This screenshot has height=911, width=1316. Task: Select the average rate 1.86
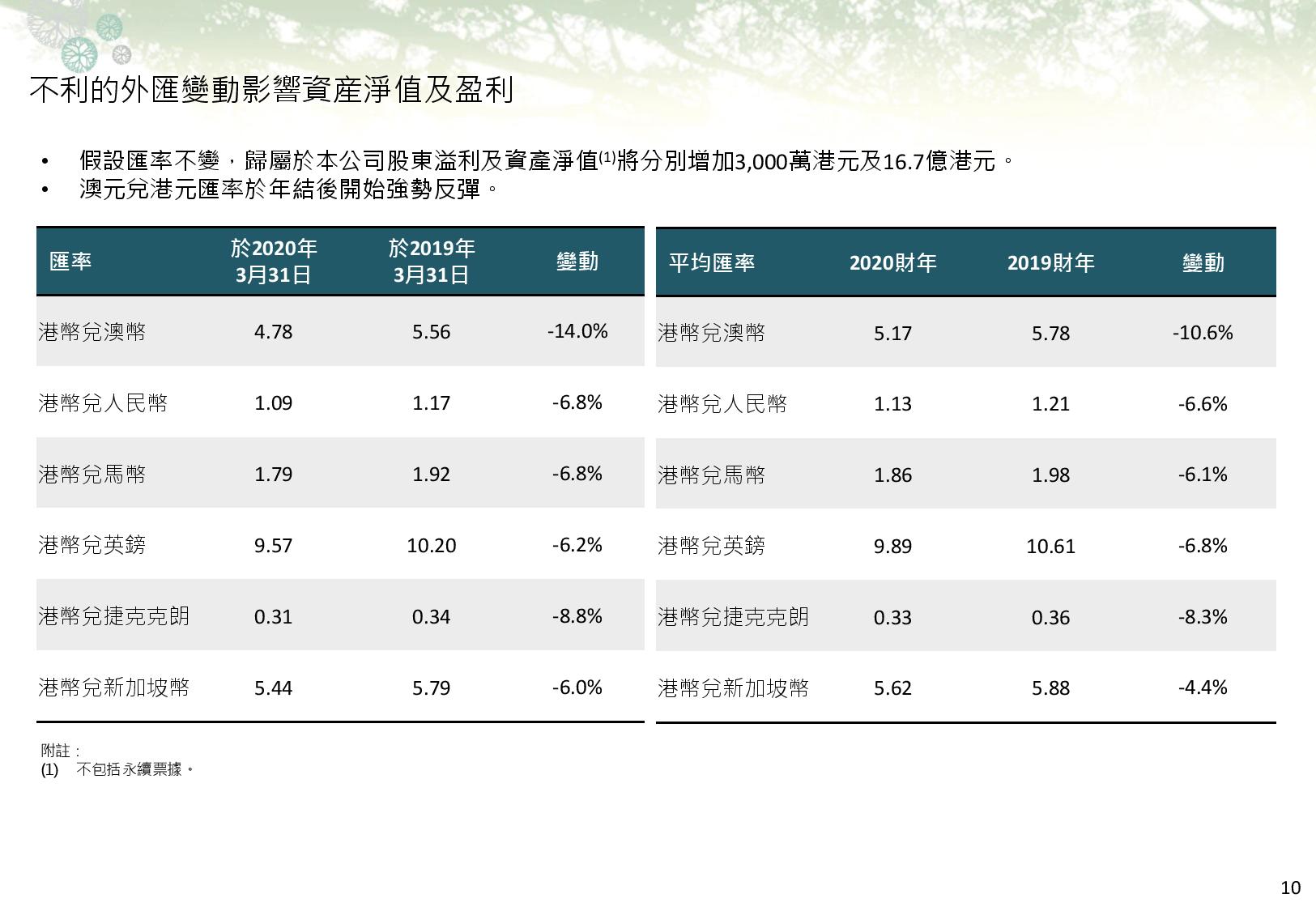pyautogui.click(x=893, y=475)
